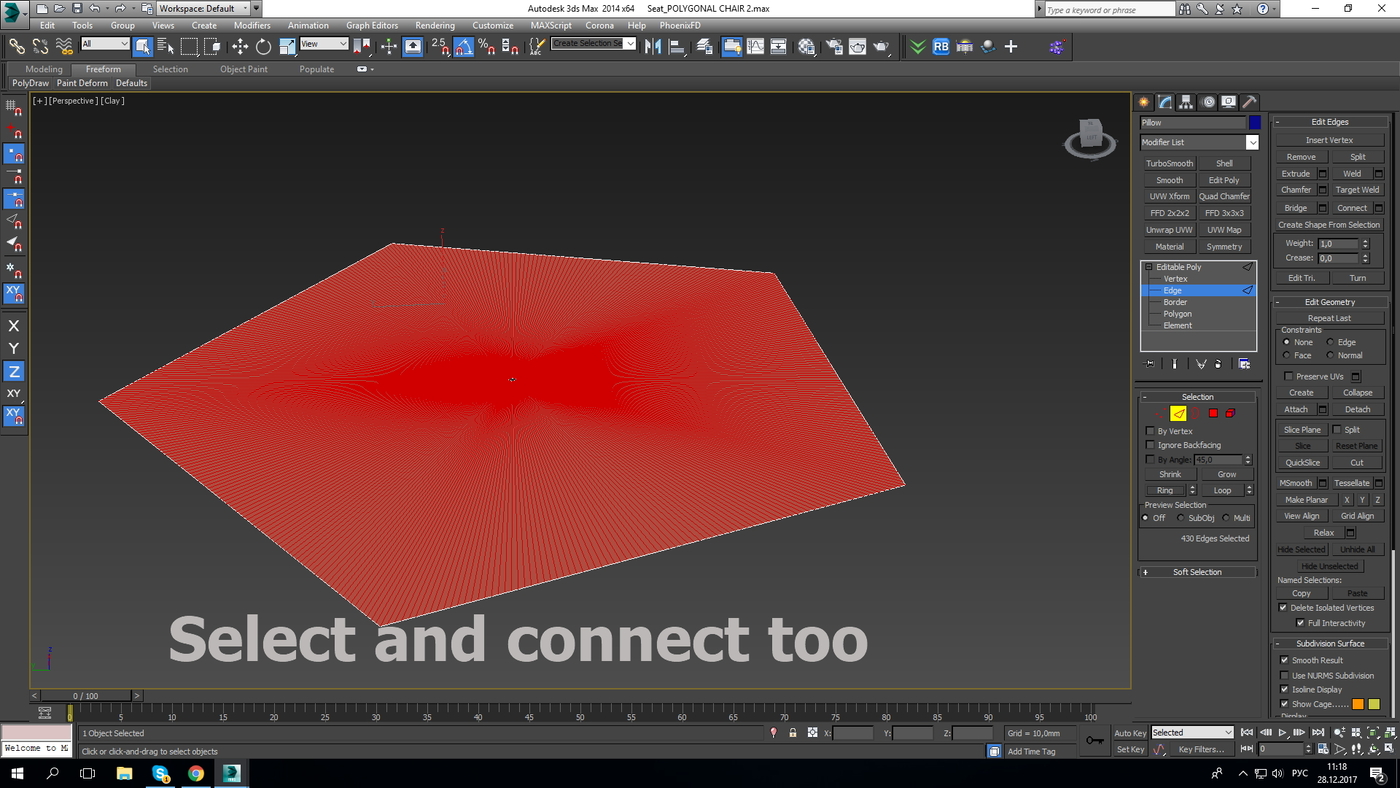Image resolution: width=1400 pixels, height=788 pixels.
Task: Toggle the Angle Snap icon
Action: click(x=463, y=46)
